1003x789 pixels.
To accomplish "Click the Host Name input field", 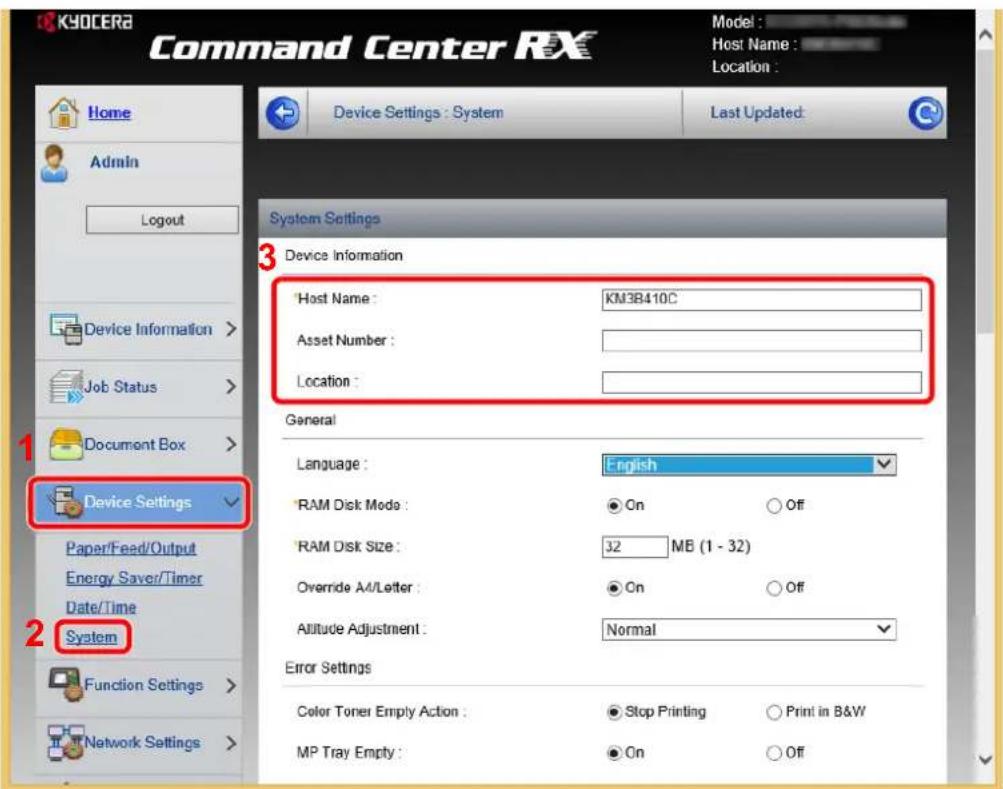I will pos(761,299).
